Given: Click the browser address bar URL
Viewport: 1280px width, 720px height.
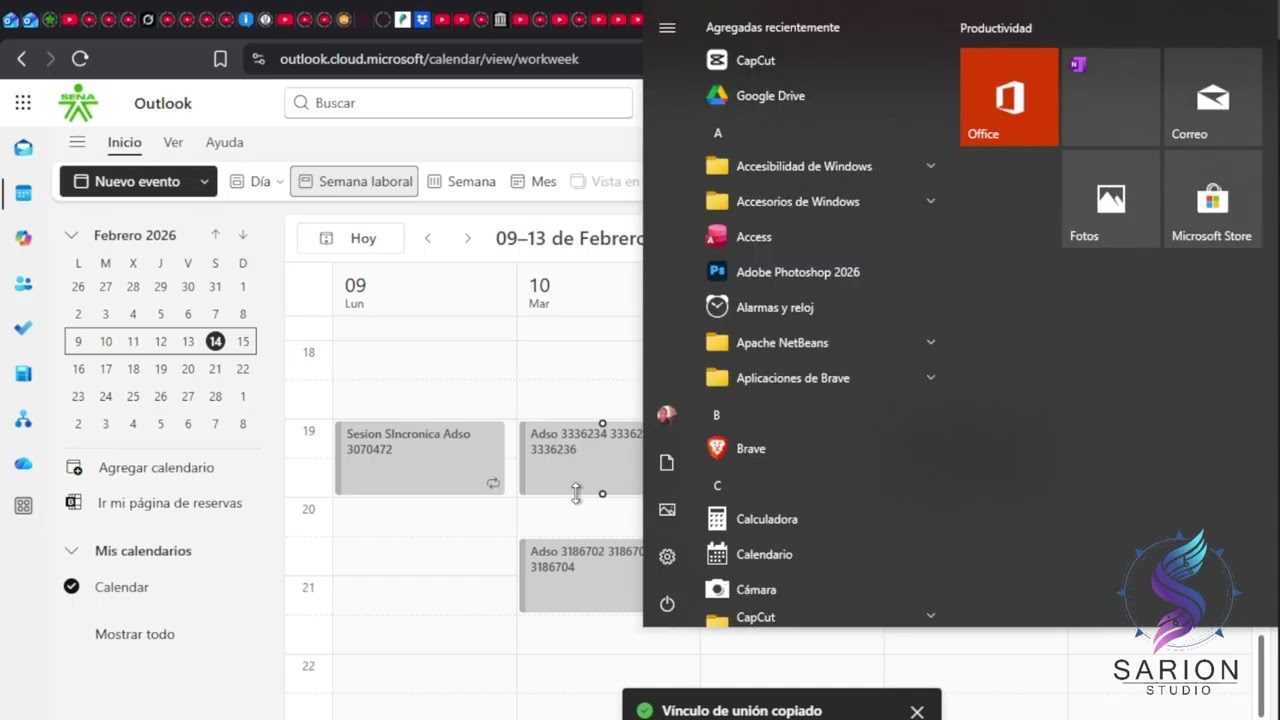Looking at the screenshot, I should click(x=429, y=59).
